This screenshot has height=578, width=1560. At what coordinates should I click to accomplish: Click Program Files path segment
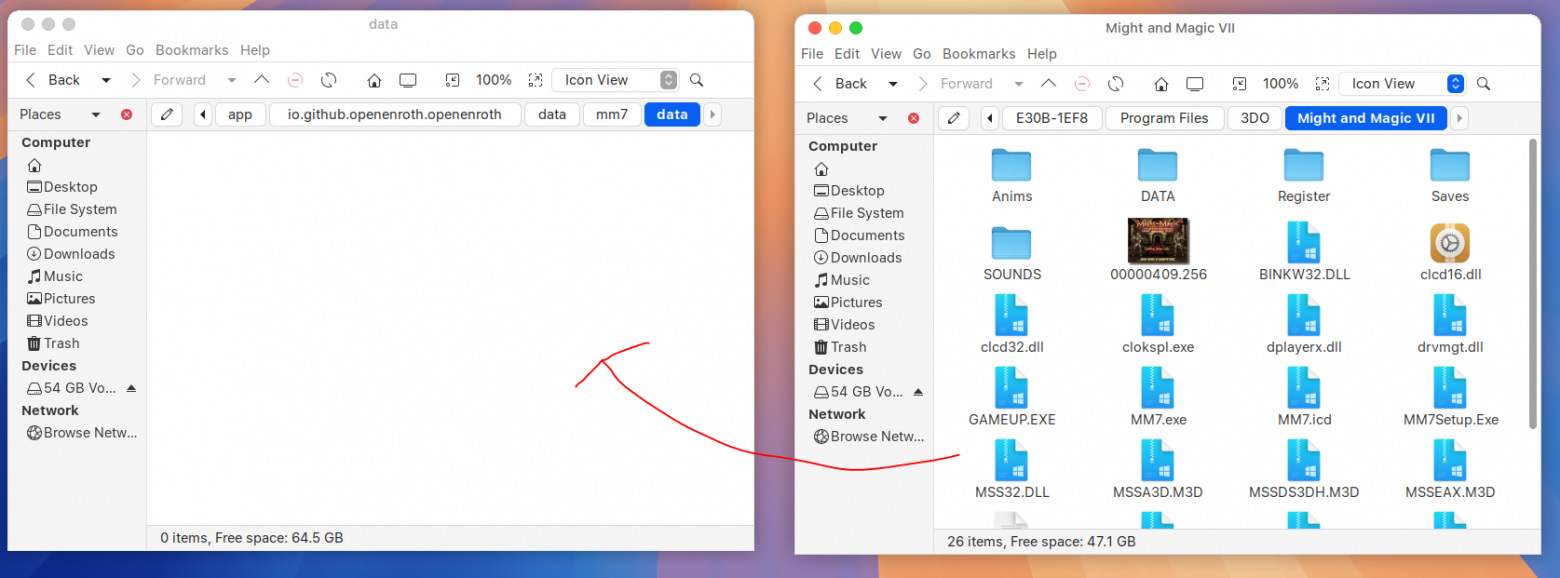pos(1164,118)
